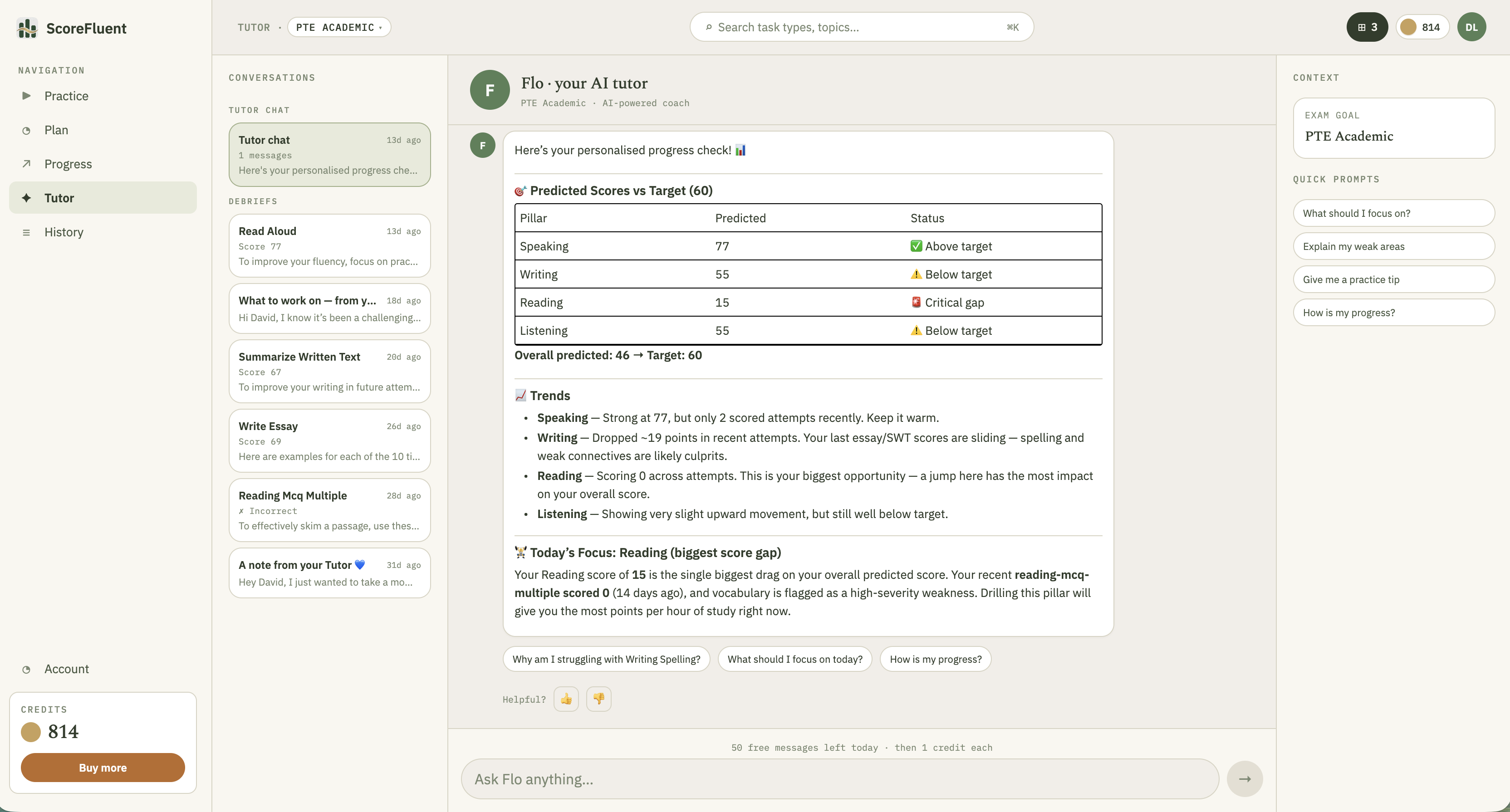
Task: Click the Tutor sparkle icon in navigation
Action: point(26,198)
